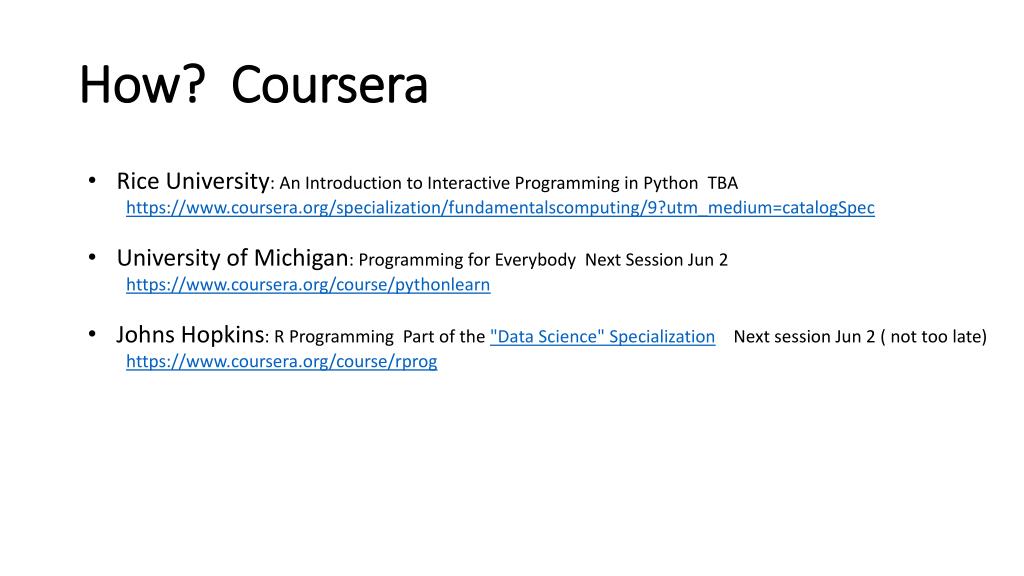Click the word "Coursera" in the title
Image resolution: width=1024 pixels, height=576 pixels.
[x=330, y=85]
